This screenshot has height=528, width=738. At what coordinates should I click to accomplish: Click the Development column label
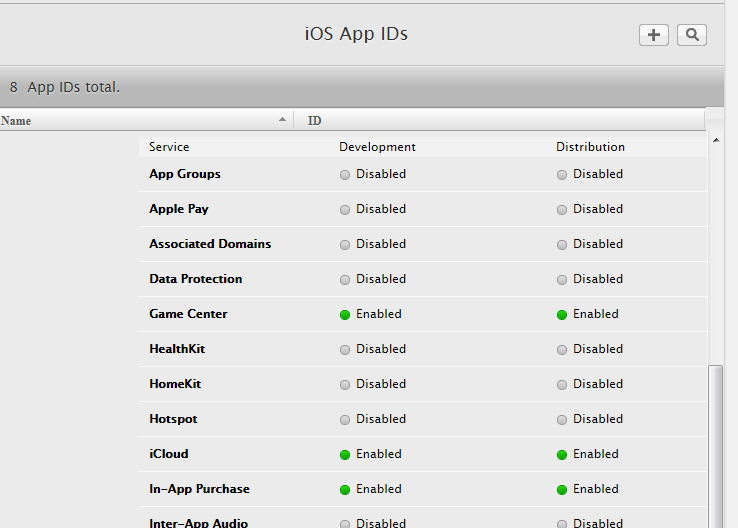377,147
